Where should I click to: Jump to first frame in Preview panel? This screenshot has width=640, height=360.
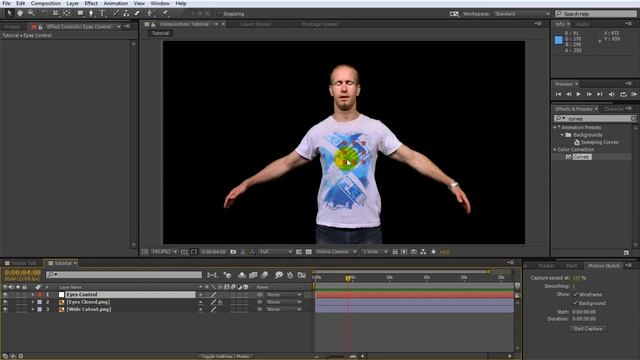(x=558, y=94)
